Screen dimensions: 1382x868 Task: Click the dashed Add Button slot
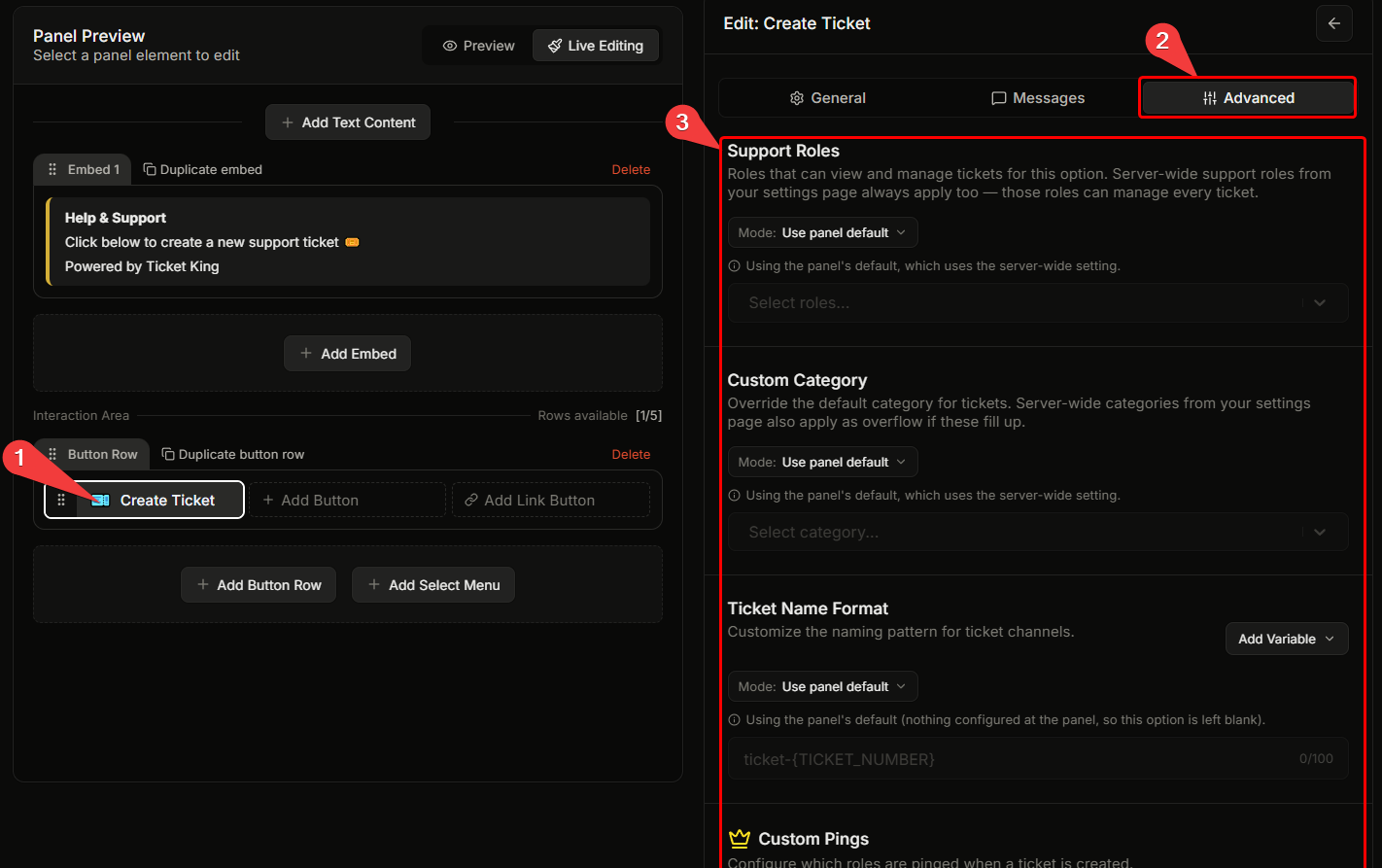(347, 500)
